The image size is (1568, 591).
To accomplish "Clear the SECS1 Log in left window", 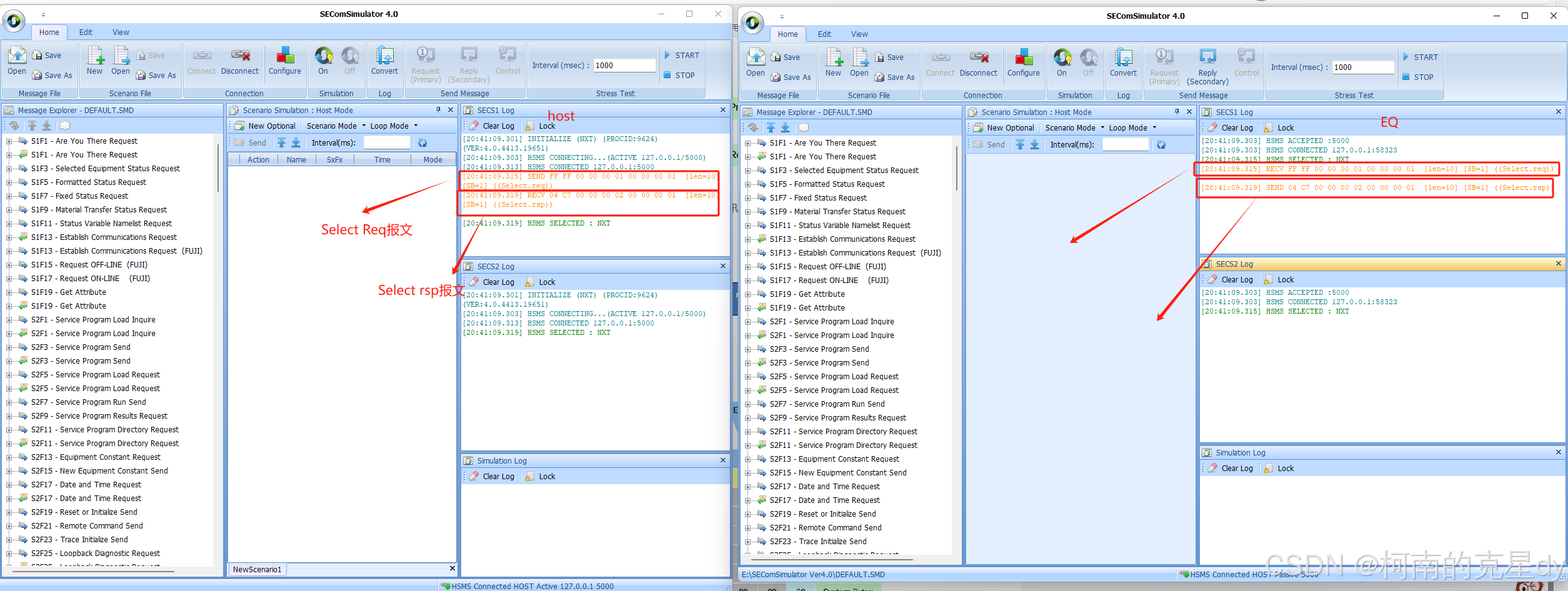I will tap(492, 126).
